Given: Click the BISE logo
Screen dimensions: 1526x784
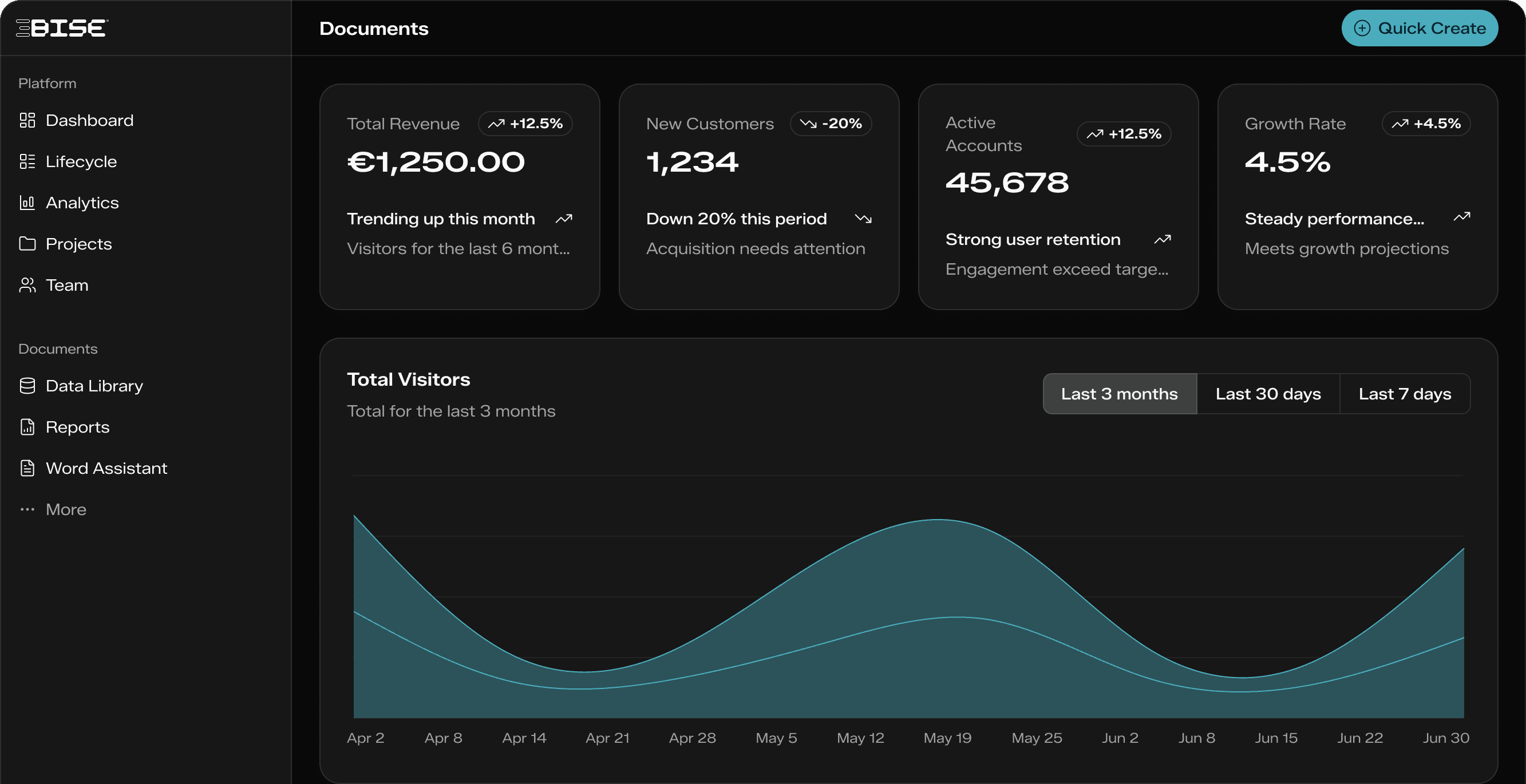Looking at the screenshot, I should tap(62, 27).
